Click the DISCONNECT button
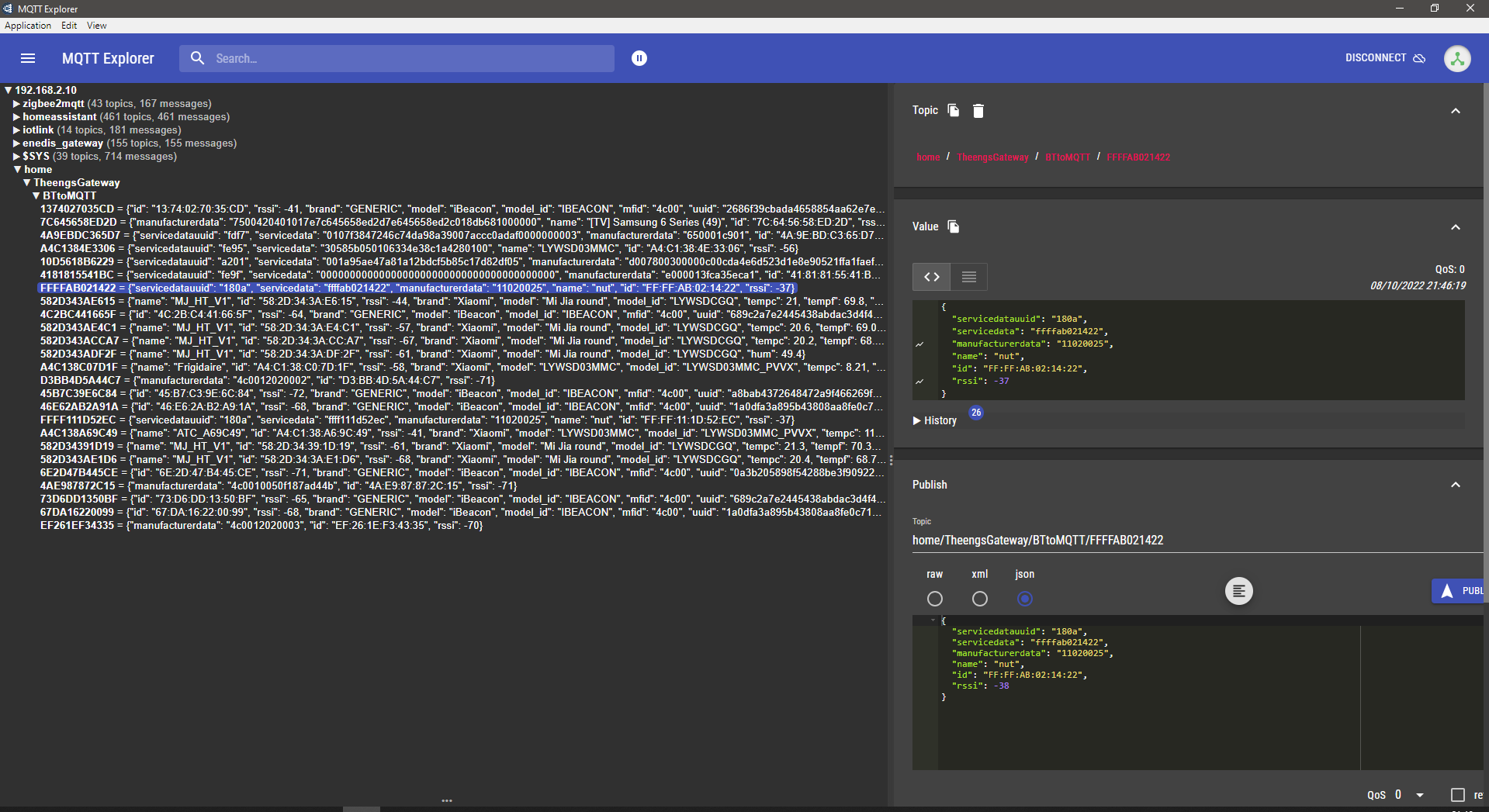 (x=1384, y=58)
